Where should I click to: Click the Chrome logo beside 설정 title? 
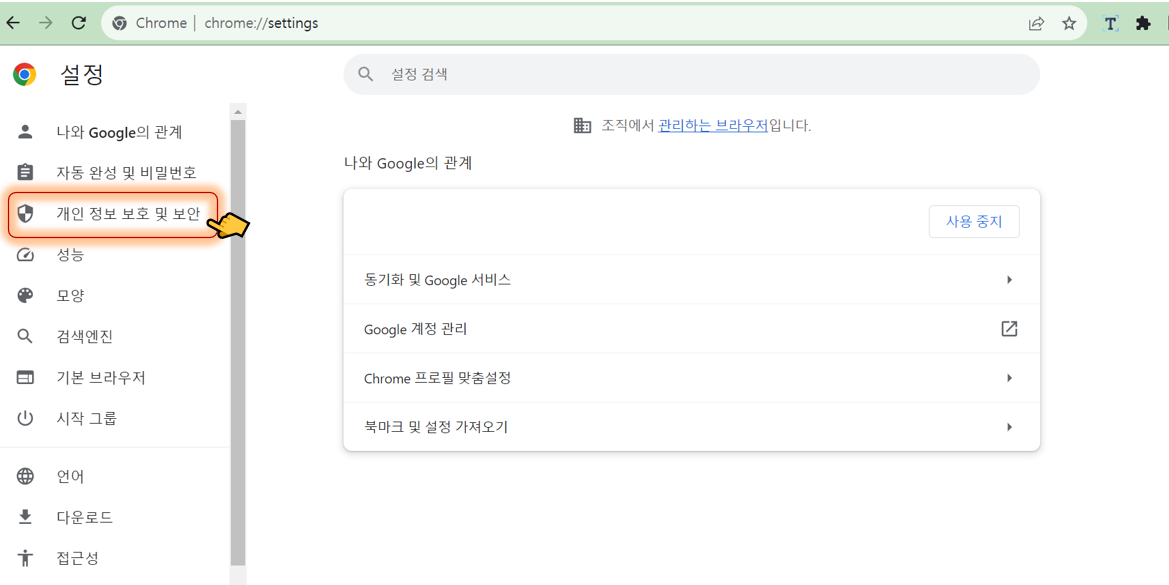coord(23,73)
